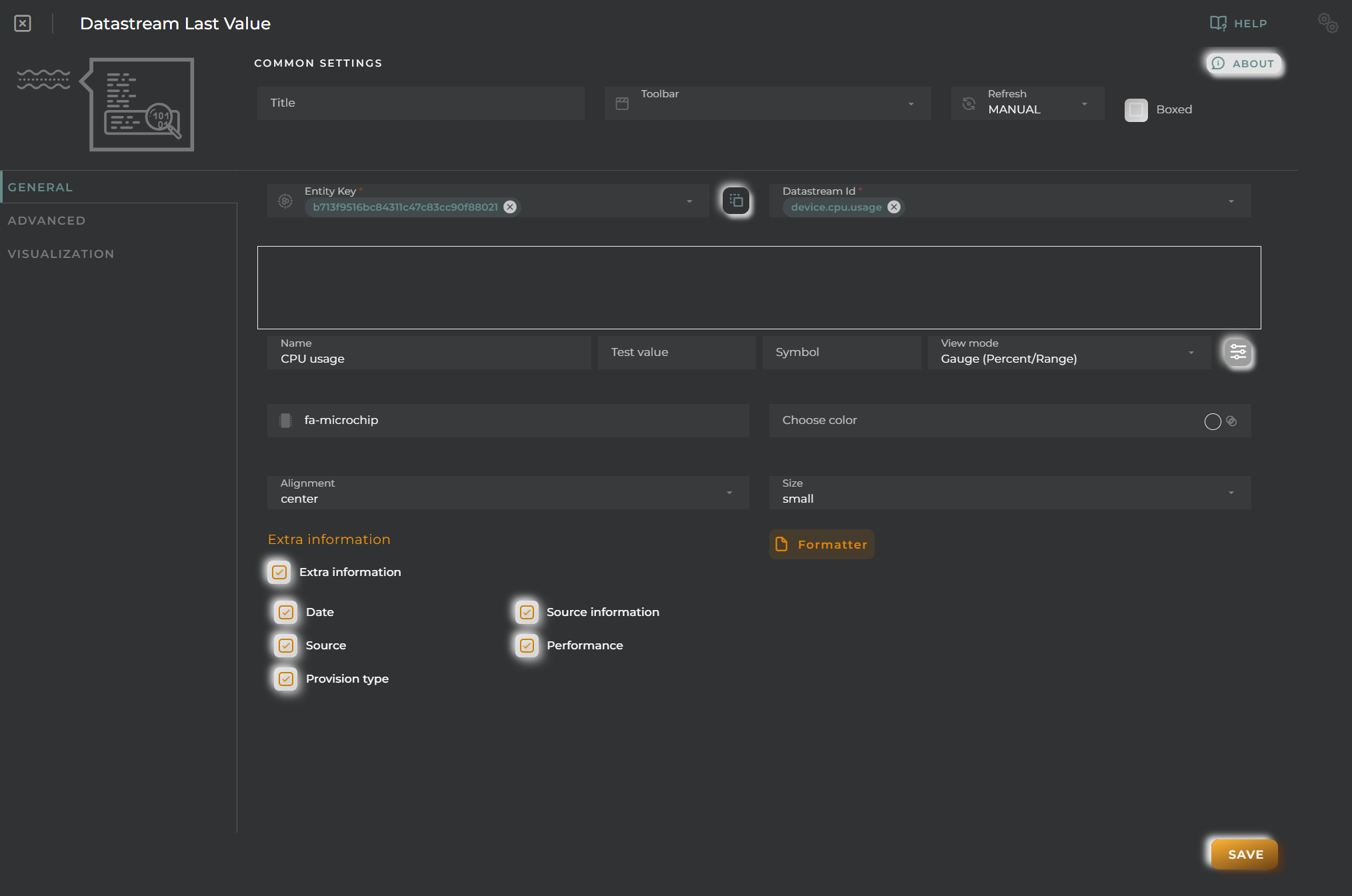Uncheck the Performance checkbox
This screenshot has width=1352, height=896.
(527, 645)
